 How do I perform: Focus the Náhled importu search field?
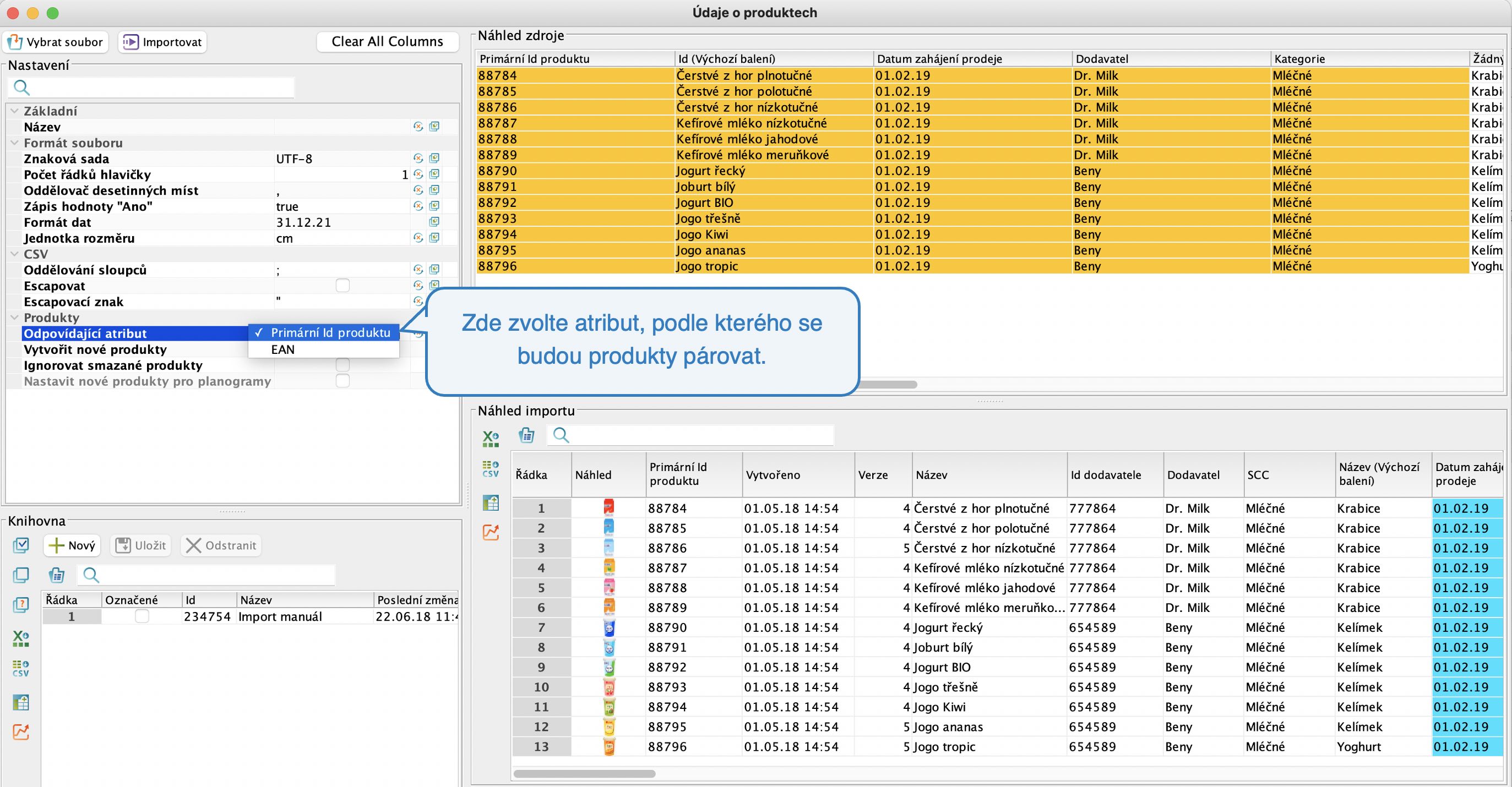[690, 435]
